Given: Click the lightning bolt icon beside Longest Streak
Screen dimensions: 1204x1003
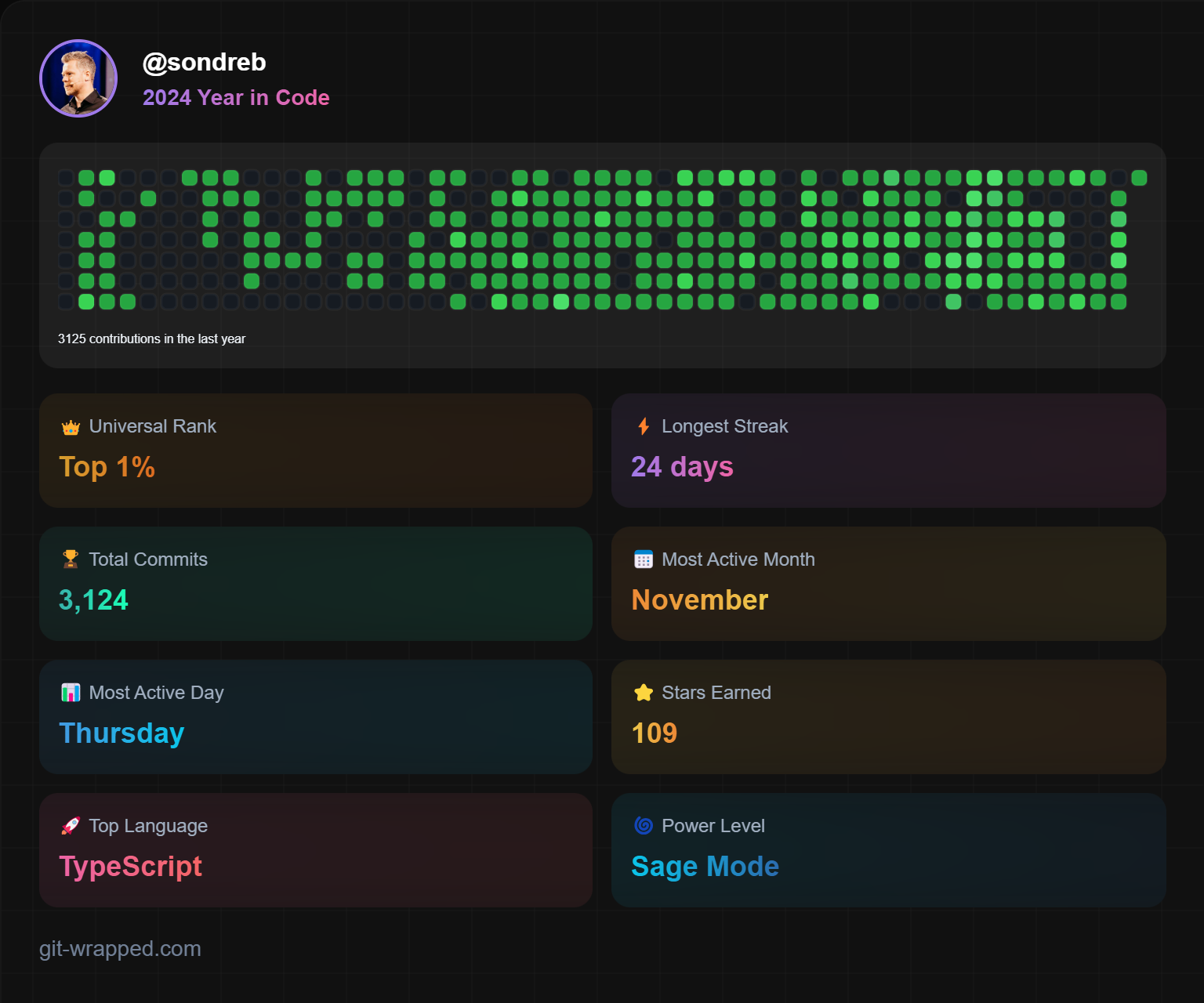Looking at the screenshot, I should click(x=644, y=426).
